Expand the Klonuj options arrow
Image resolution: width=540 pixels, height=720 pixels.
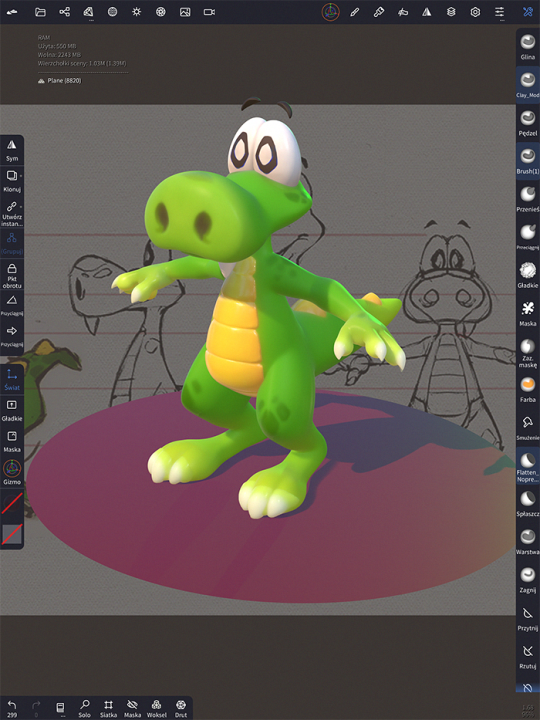[x=21, y=176]
